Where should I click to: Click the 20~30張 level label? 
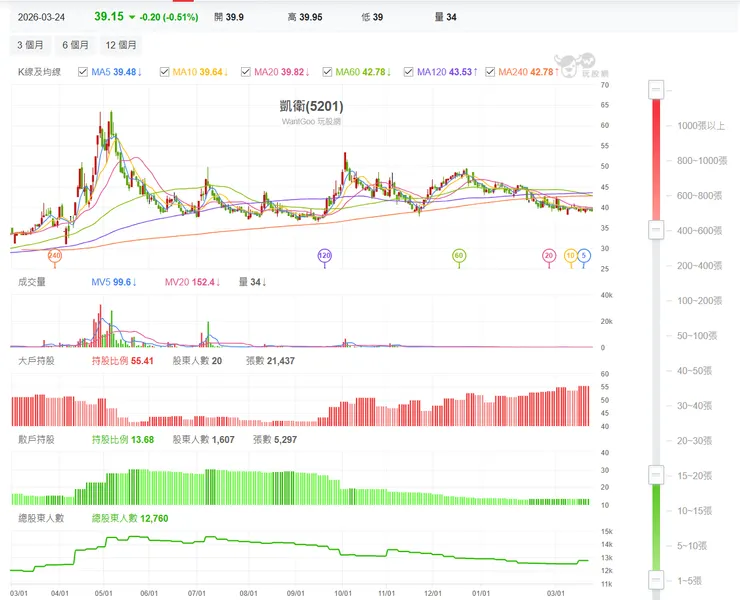click(x=694, y=440)
